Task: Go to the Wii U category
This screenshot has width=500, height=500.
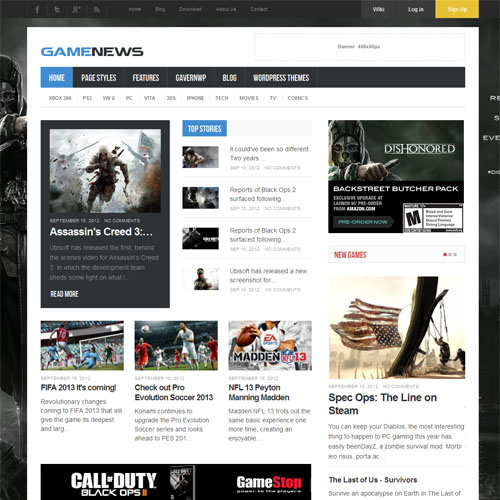Action: (x=109, y=98)
